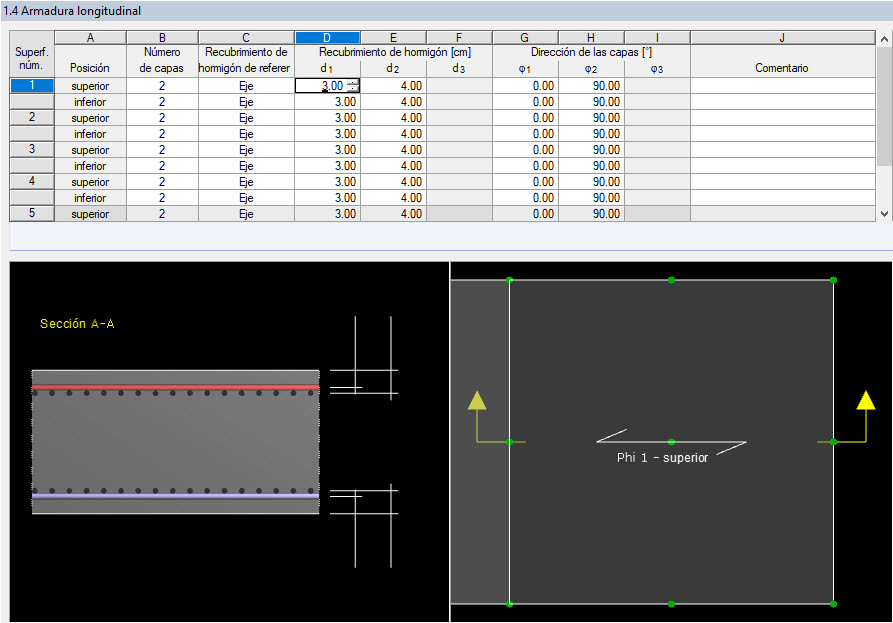Select row header for surface 3

click(x=30, y=149)
